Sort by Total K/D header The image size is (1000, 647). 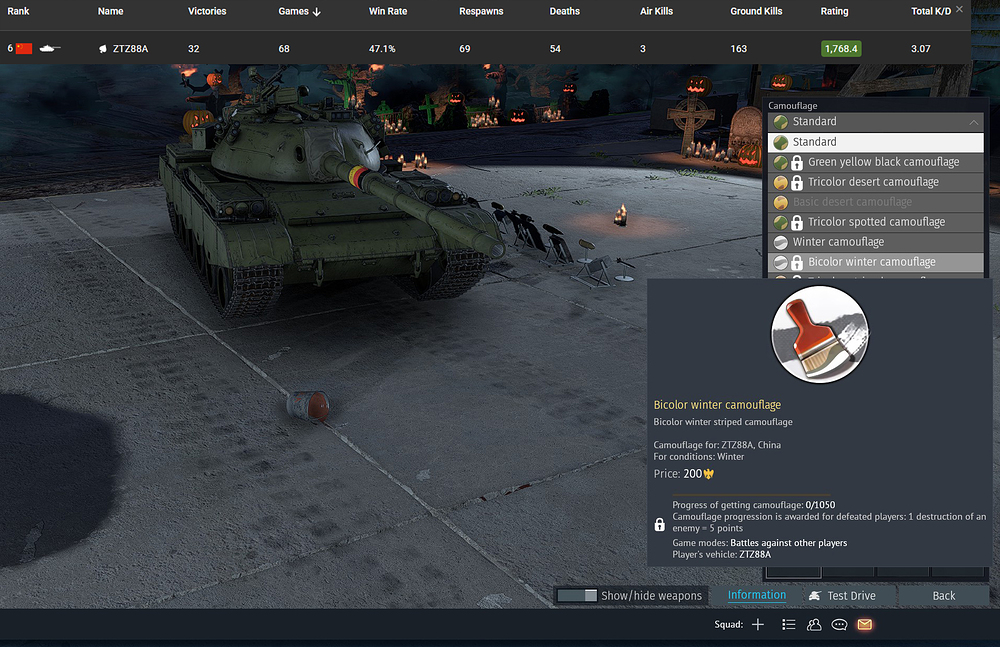click(x=930, y=11)
